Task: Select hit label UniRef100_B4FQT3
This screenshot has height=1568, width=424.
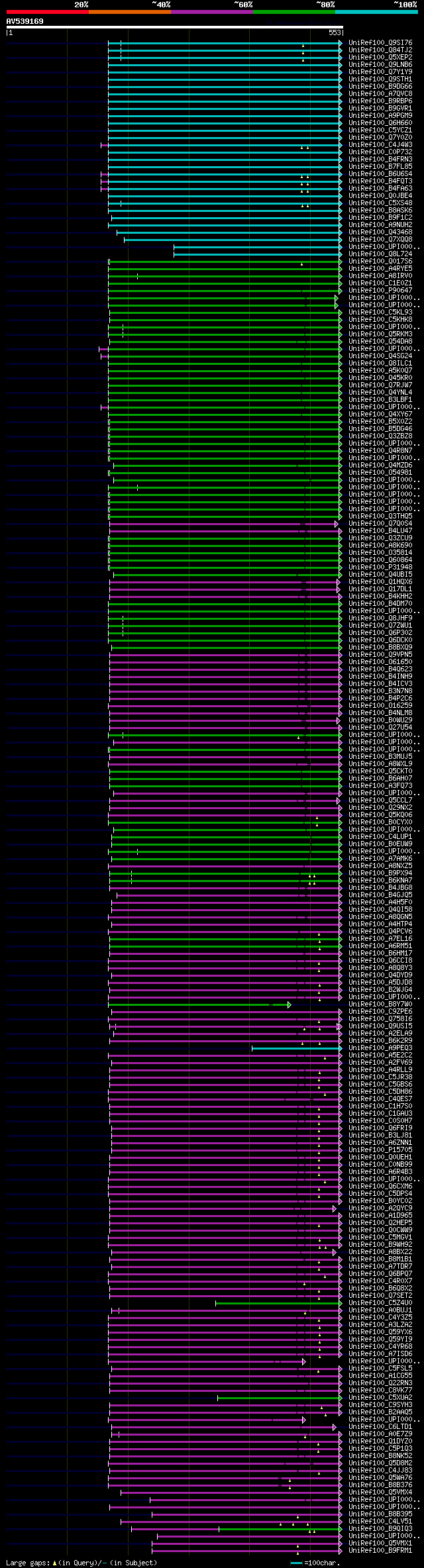Action: click(x=380, y=181)
